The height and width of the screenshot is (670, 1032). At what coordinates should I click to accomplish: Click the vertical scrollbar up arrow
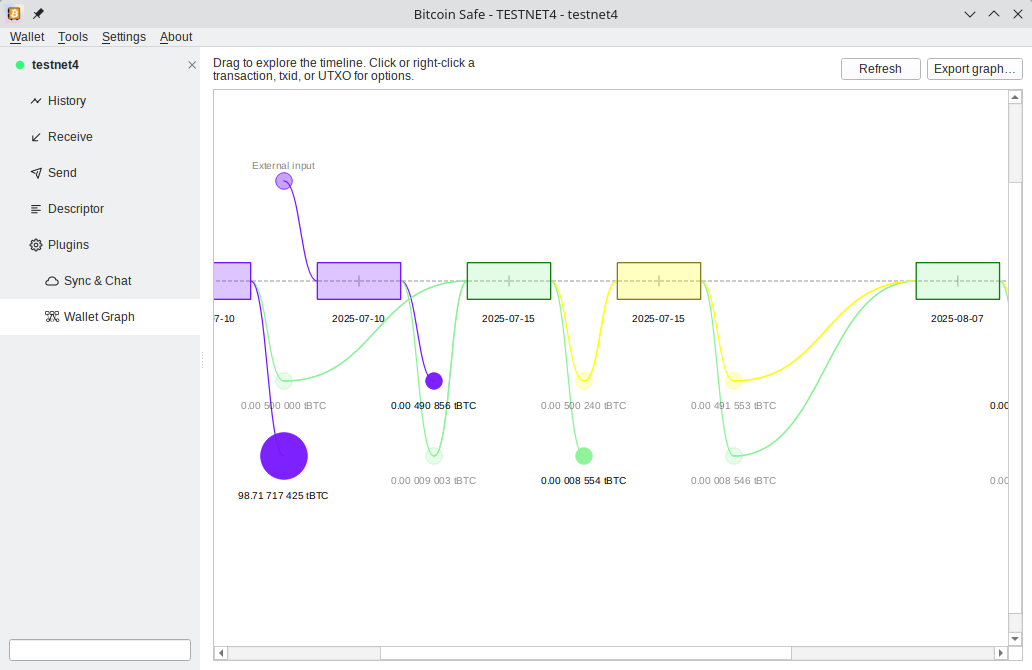tap(1015, 97)
